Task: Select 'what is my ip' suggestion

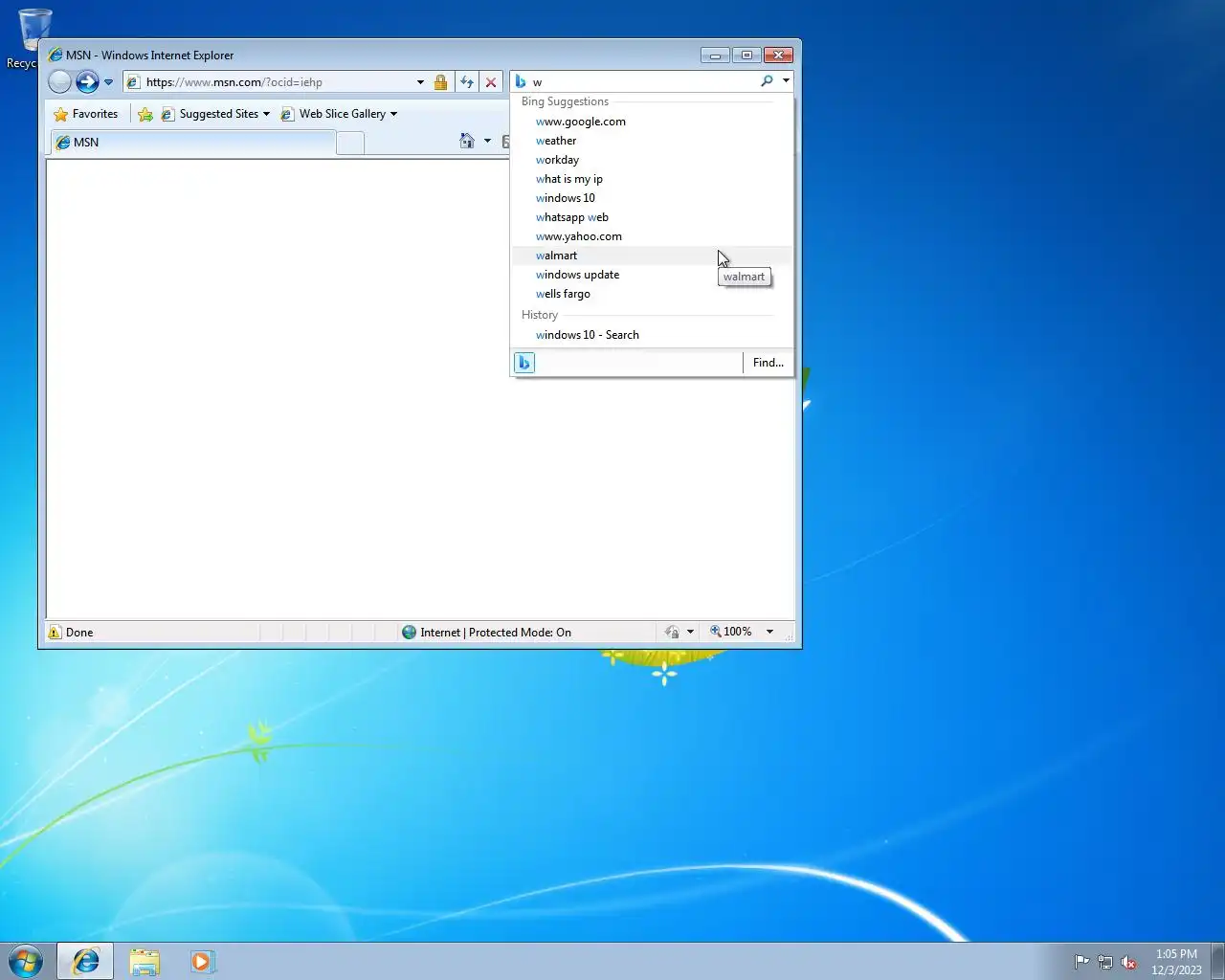Action: coord(652,179)
